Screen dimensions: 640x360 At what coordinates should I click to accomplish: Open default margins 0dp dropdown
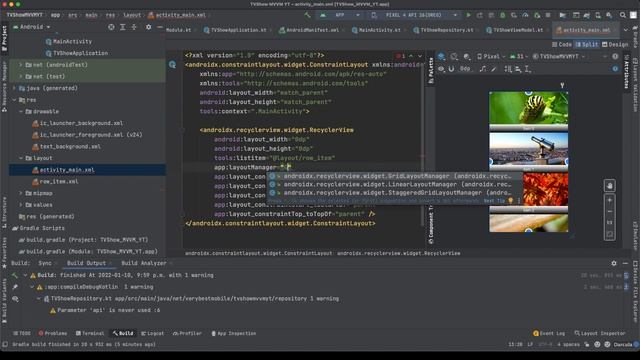[x=465, y=69]
